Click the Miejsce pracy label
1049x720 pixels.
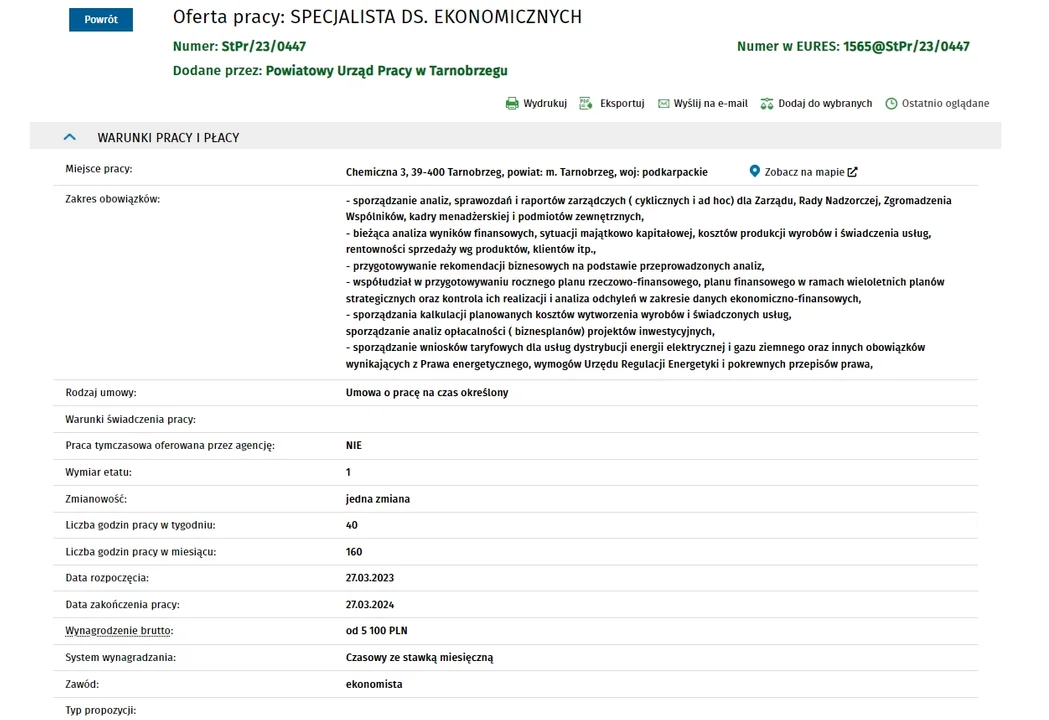(x=99, y=169)
